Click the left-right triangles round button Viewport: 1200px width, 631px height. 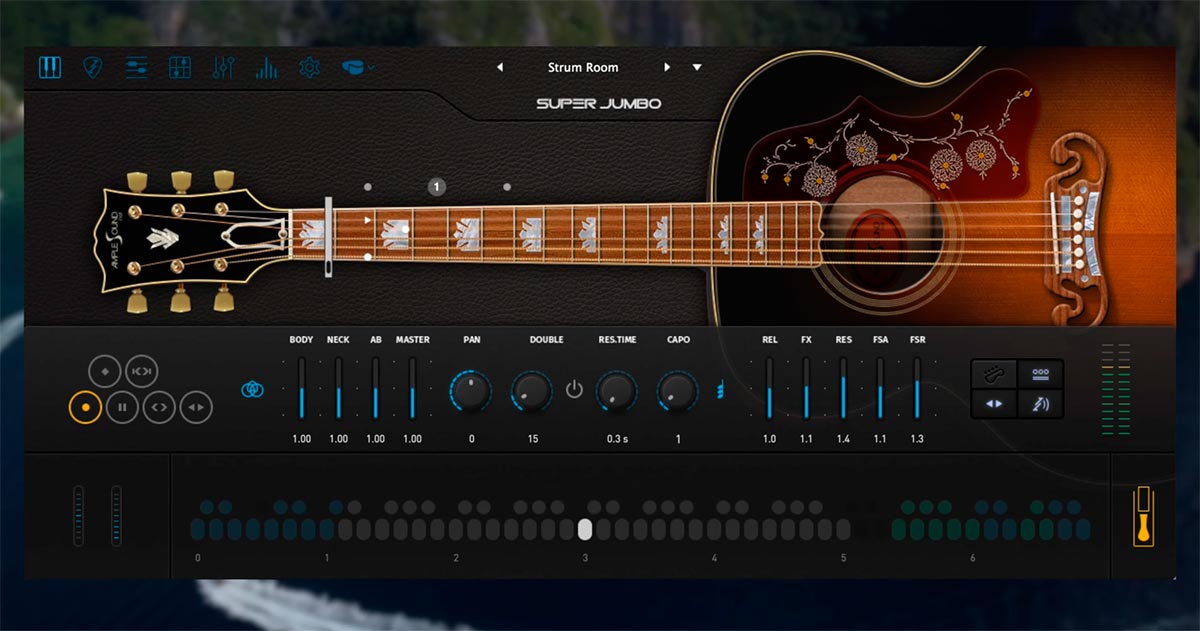tap(197, 407)
